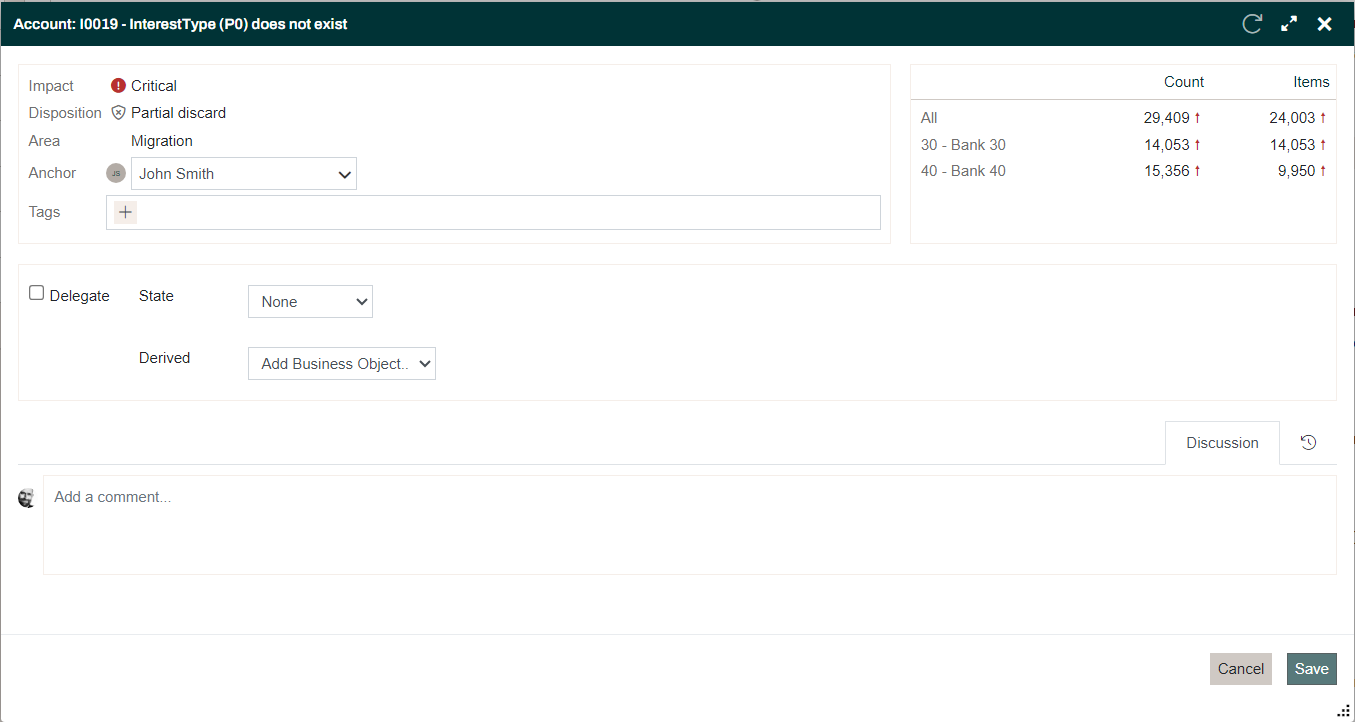Screen dimensions: 1355x722
Task: Expand the Add Business Object dropdown
Action: (x=341, y=364)
